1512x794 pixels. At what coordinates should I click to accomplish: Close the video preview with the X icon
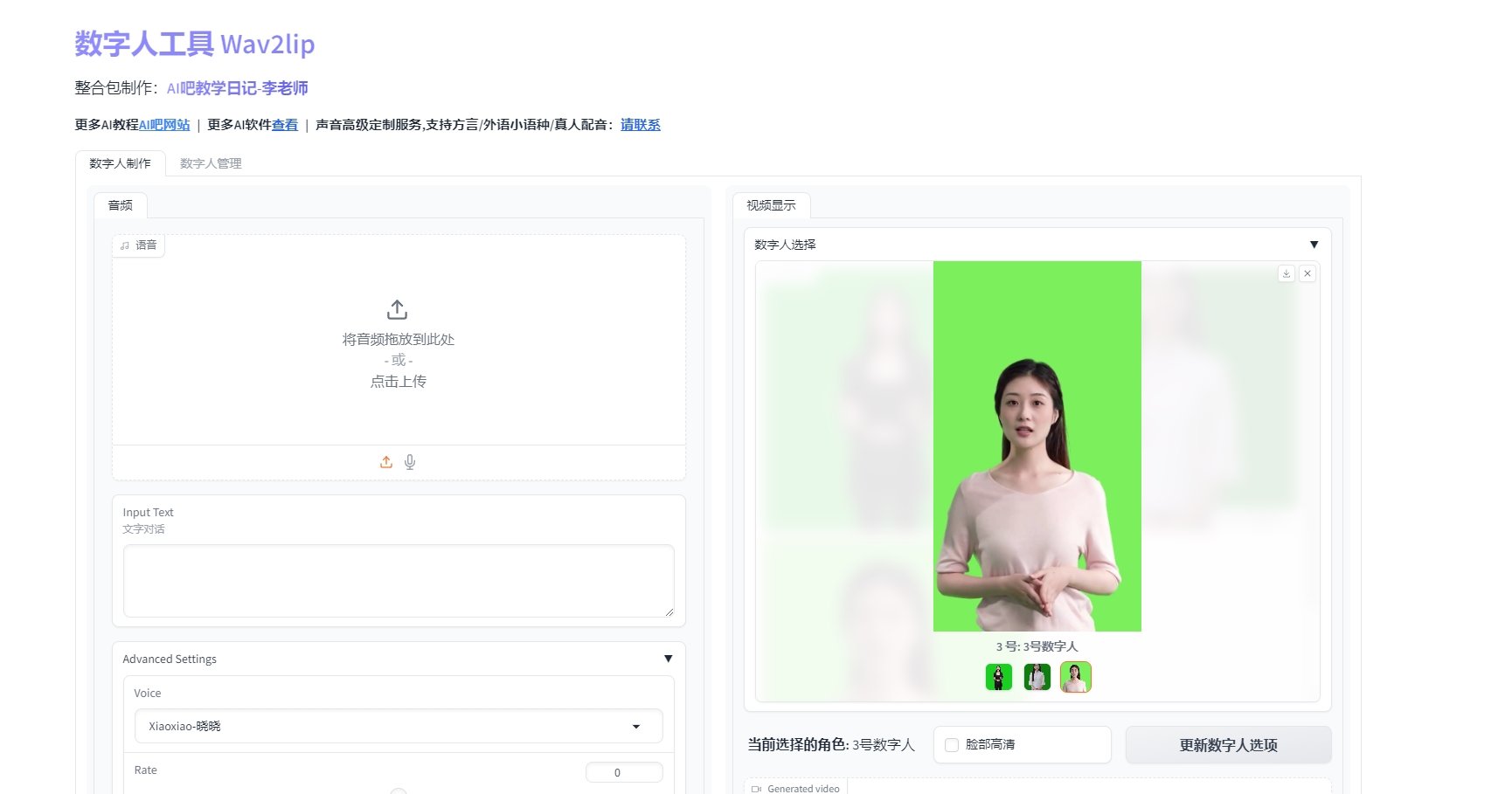(1307, 273)
